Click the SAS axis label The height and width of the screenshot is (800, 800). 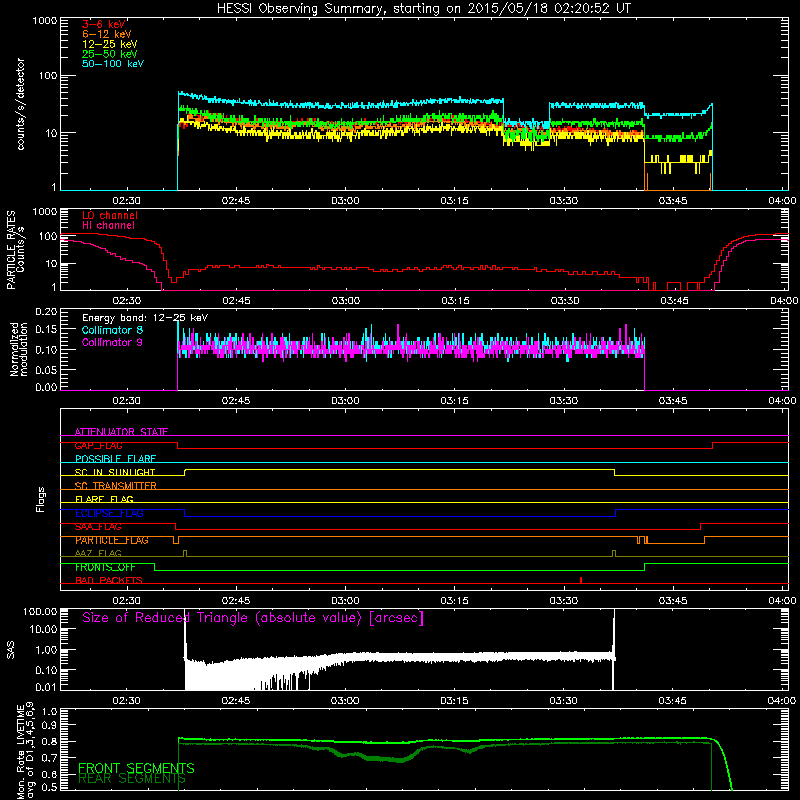pyautogui.click(x=11, y=650)
